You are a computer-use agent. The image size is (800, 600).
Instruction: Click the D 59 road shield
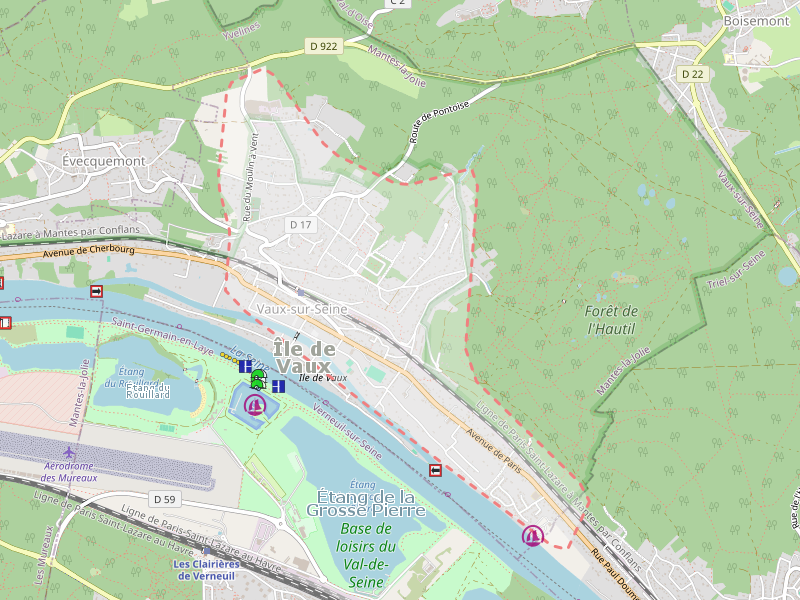tap(165, 499)
